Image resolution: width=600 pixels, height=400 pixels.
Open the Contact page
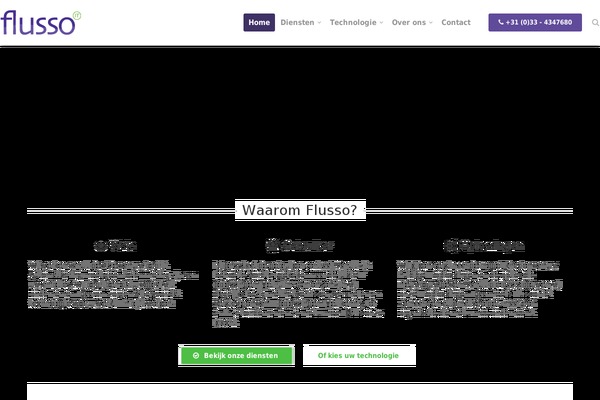tap(456, 23)
